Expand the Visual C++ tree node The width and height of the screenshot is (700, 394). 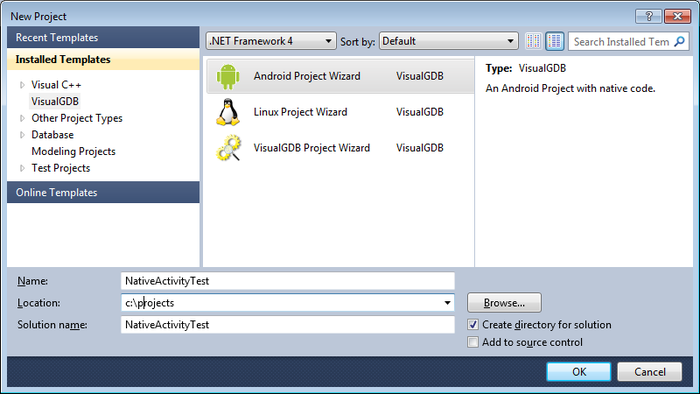22,85
